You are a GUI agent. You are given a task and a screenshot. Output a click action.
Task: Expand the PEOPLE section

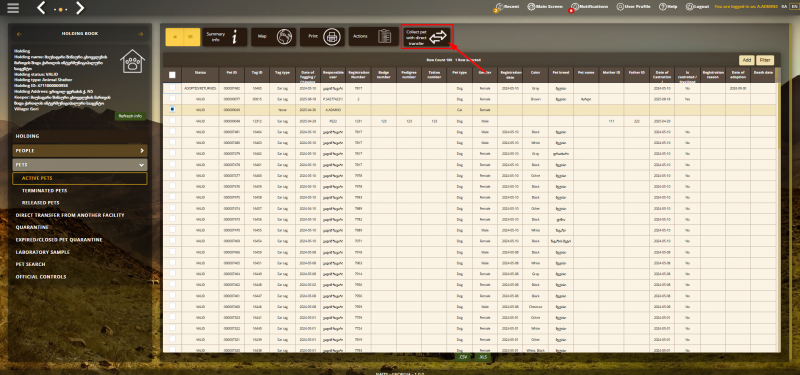click(80, 151)
